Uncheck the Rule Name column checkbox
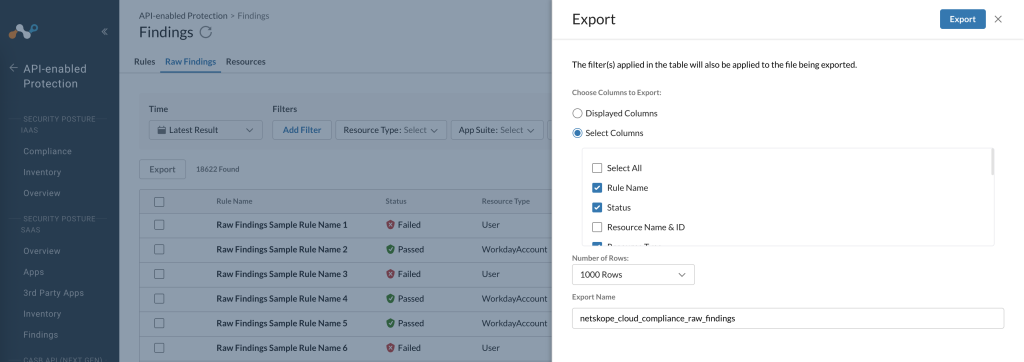The height and width of the screenshot is (362, 1024). point(597,188)
